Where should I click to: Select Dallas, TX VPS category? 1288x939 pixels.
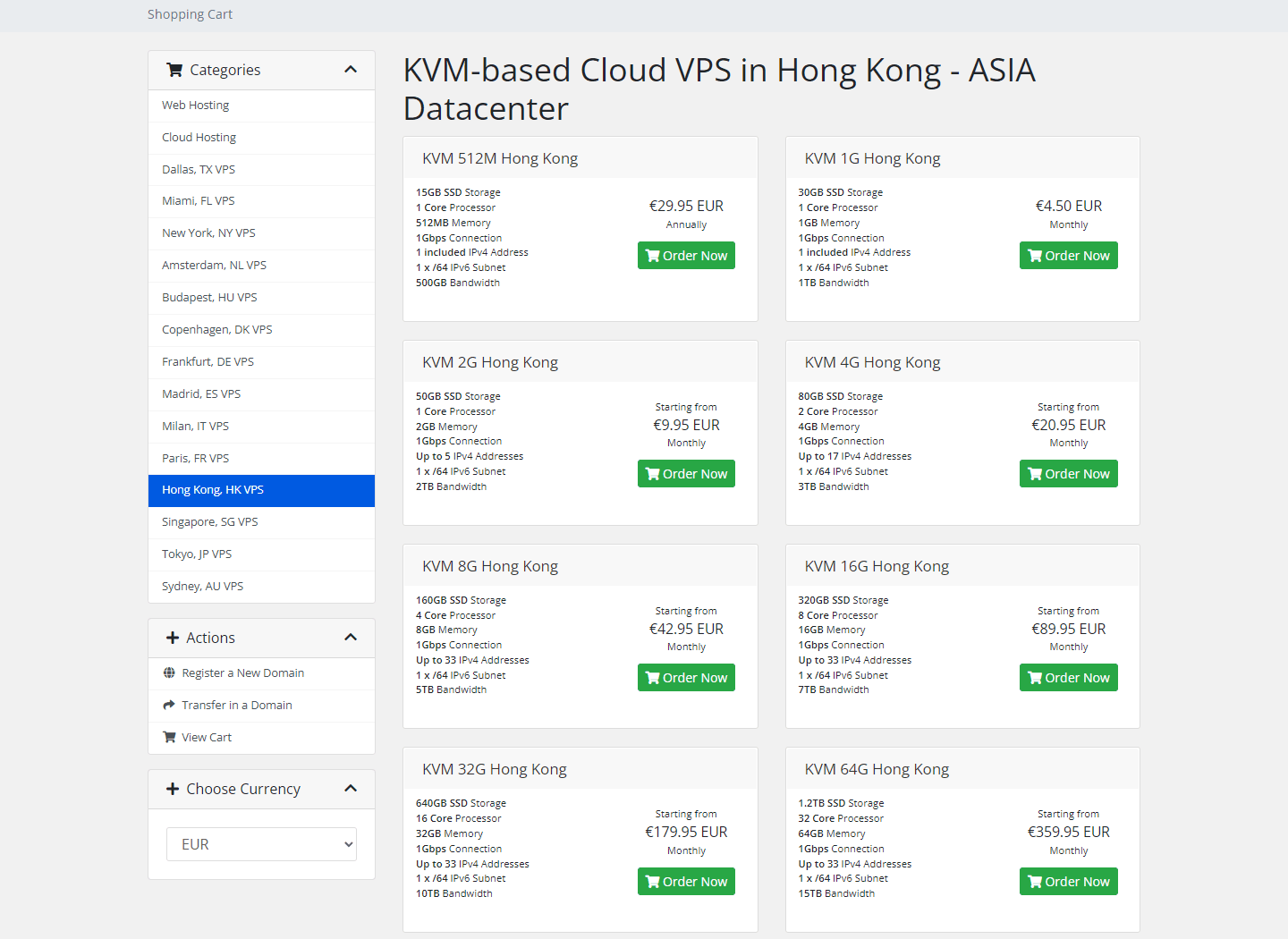coord(261,170)
